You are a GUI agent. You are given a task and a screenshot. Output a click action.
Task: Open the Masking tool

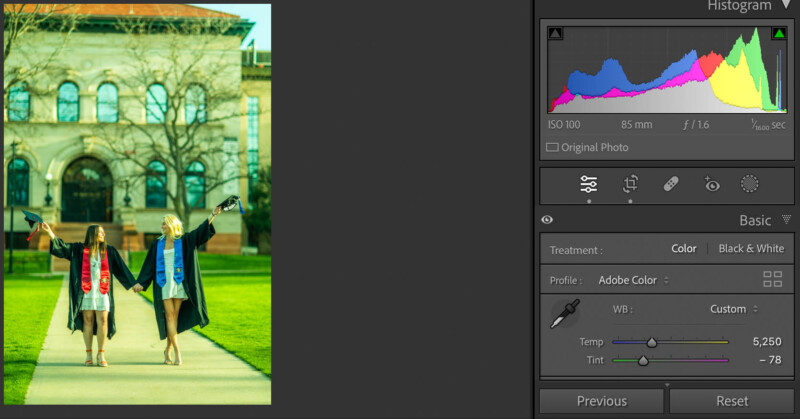(750, 184)
